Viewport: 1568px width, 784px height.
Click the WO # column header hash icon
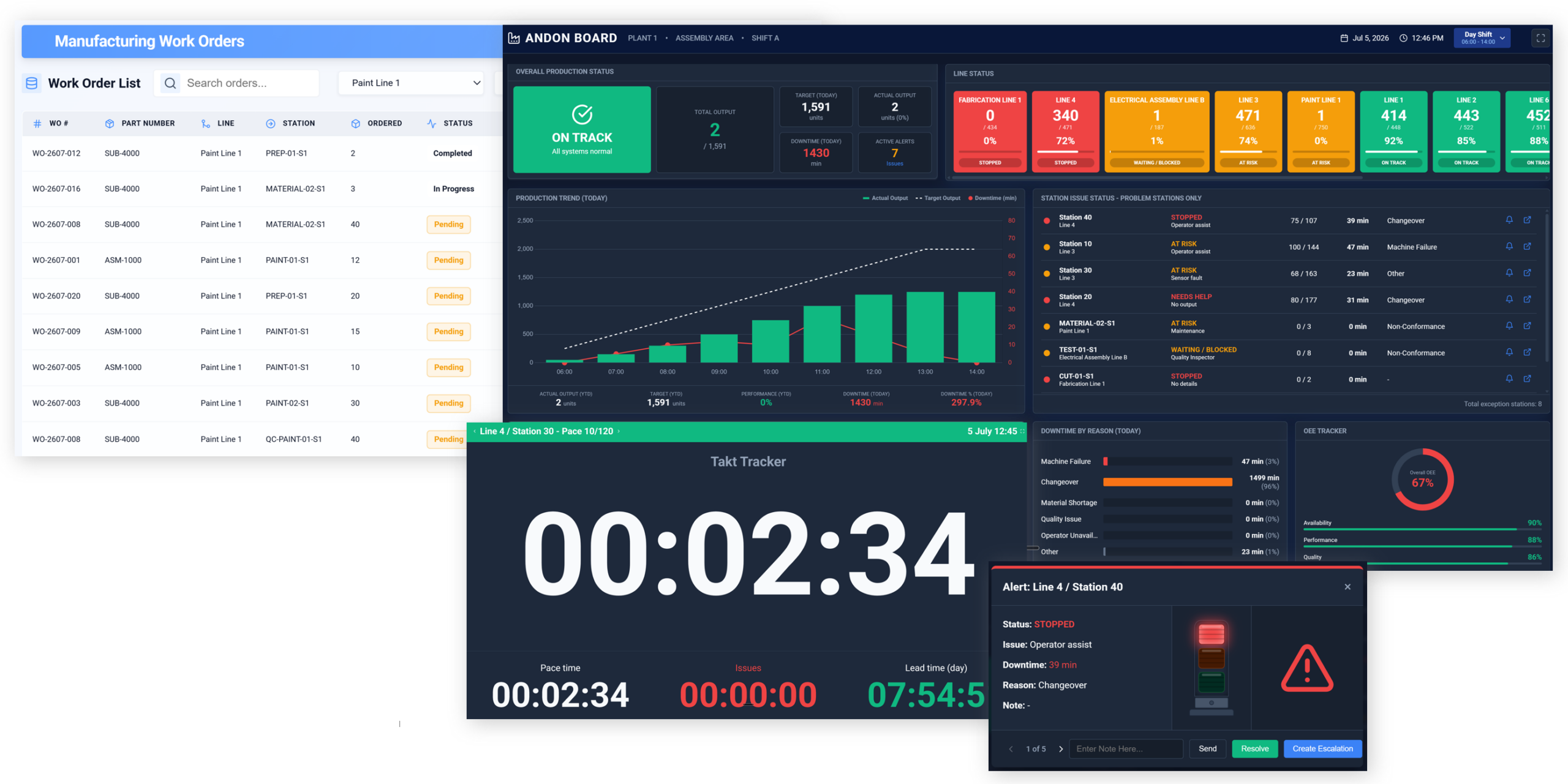[x=37, y=123]
